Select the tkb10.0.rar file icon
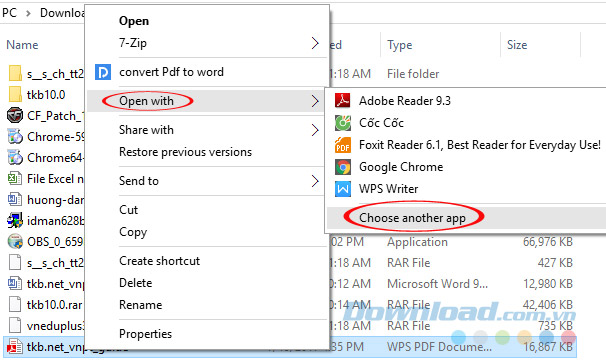This screenshot has height=362, width=606. [15, 304]
